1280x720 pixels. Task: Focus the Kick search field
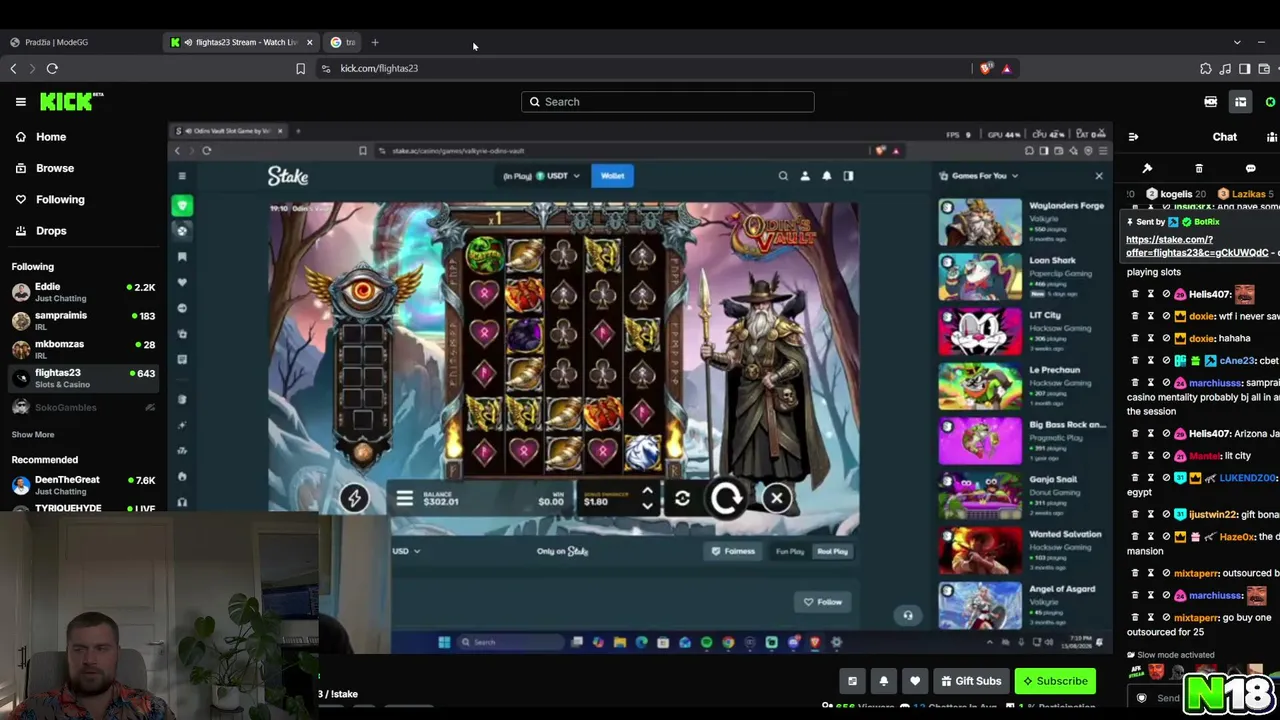point(667,101)
